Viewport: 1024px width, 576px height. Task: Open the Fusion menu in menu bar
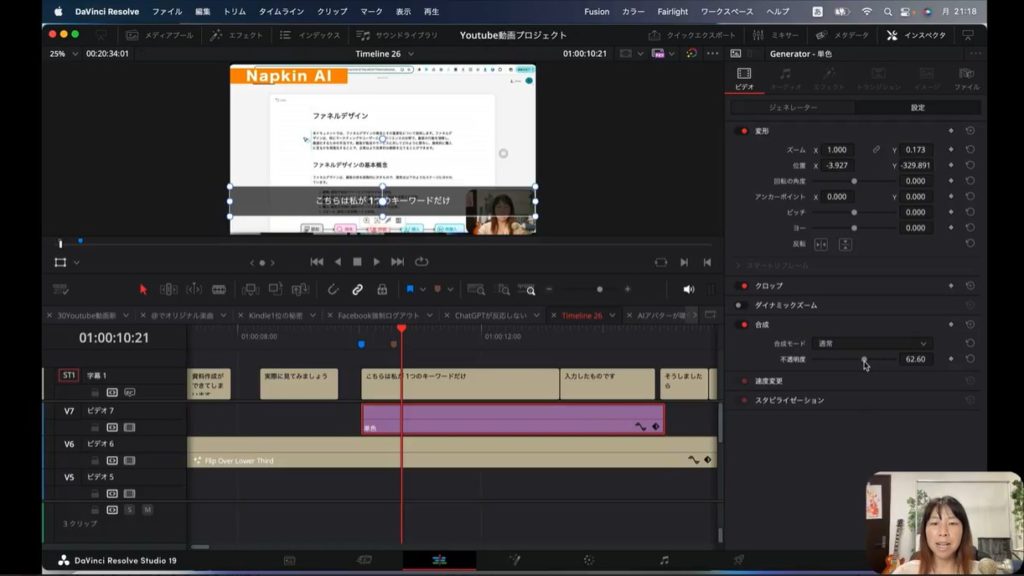tap(596, 11)
